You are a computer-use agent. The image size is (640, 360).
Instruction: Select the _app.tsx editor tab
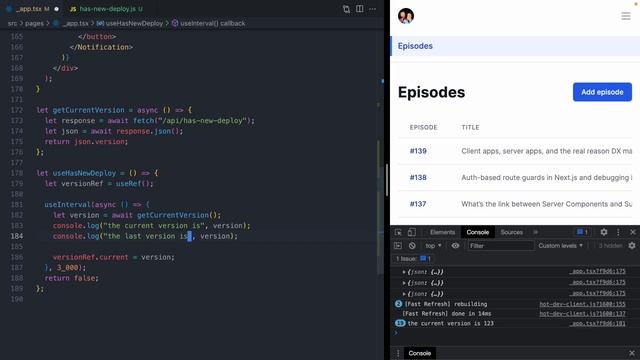[33, 9]
